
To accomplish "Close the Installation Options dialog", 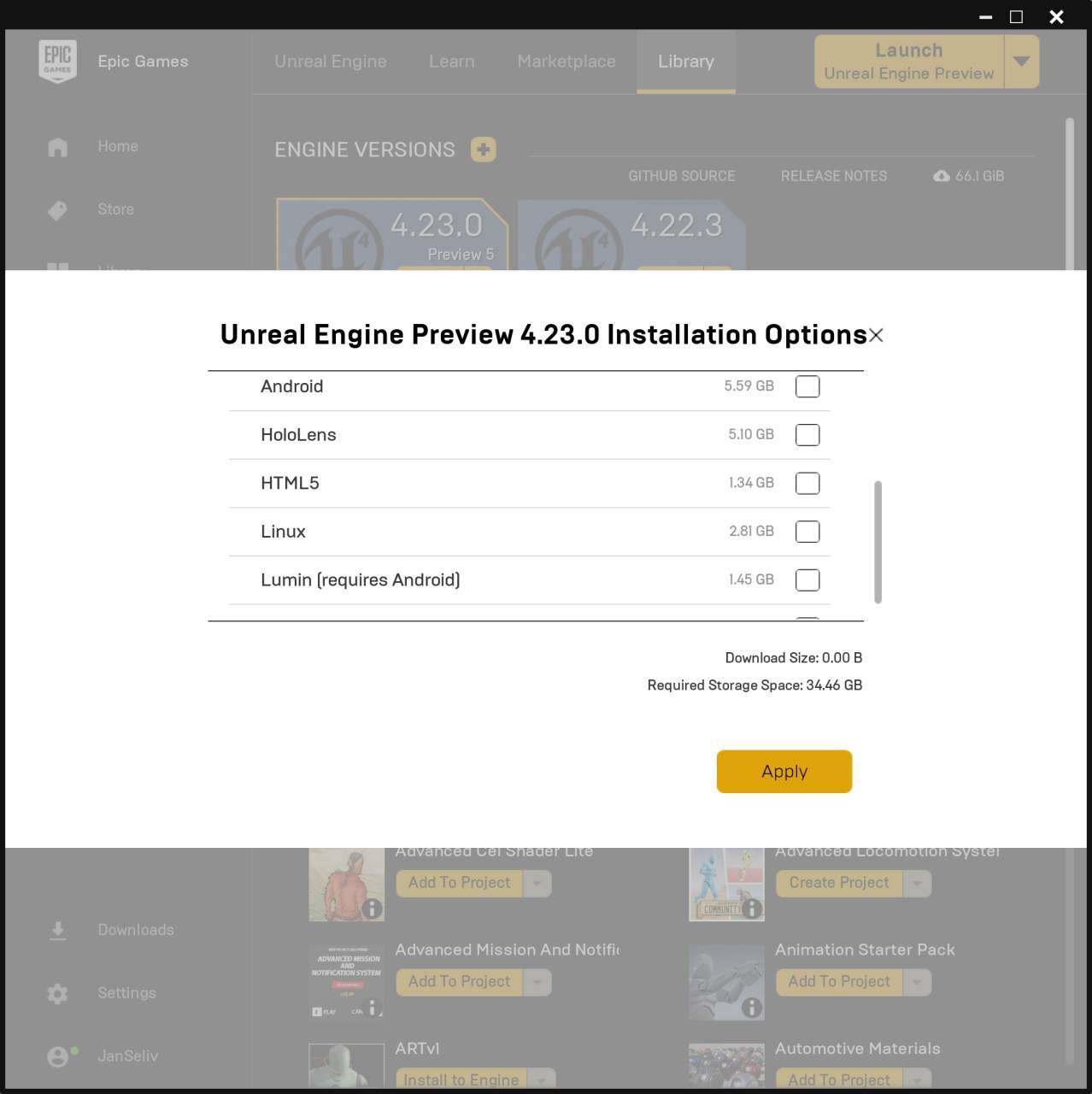I will [876, 336].
